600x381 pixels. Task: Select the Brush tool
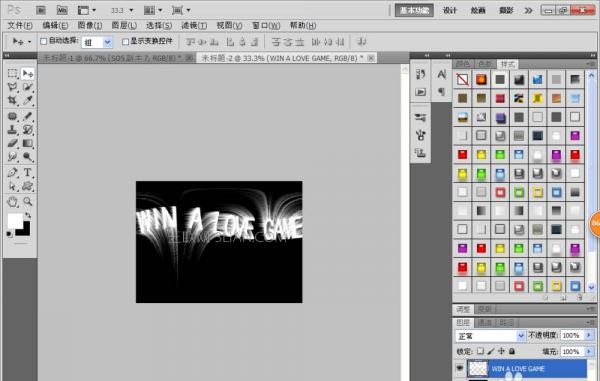pyautogui.click(x=28, y=116)
